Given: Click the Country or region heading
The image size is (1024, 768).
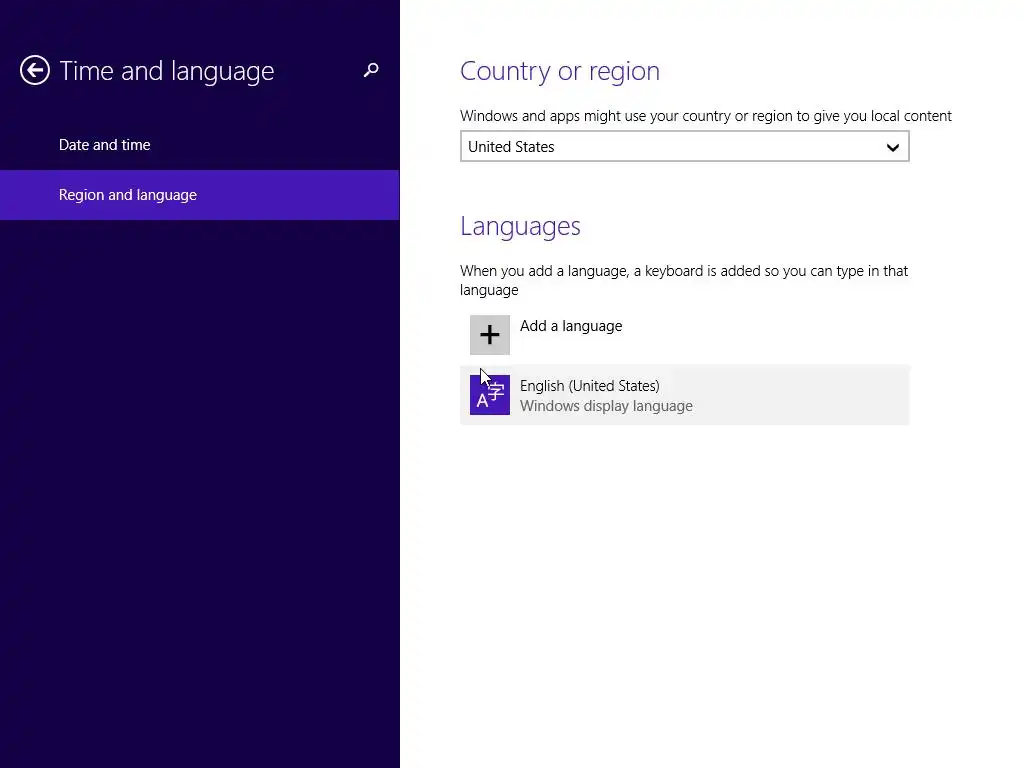Looking at the screenshot, I should click(x=560, y=71).
